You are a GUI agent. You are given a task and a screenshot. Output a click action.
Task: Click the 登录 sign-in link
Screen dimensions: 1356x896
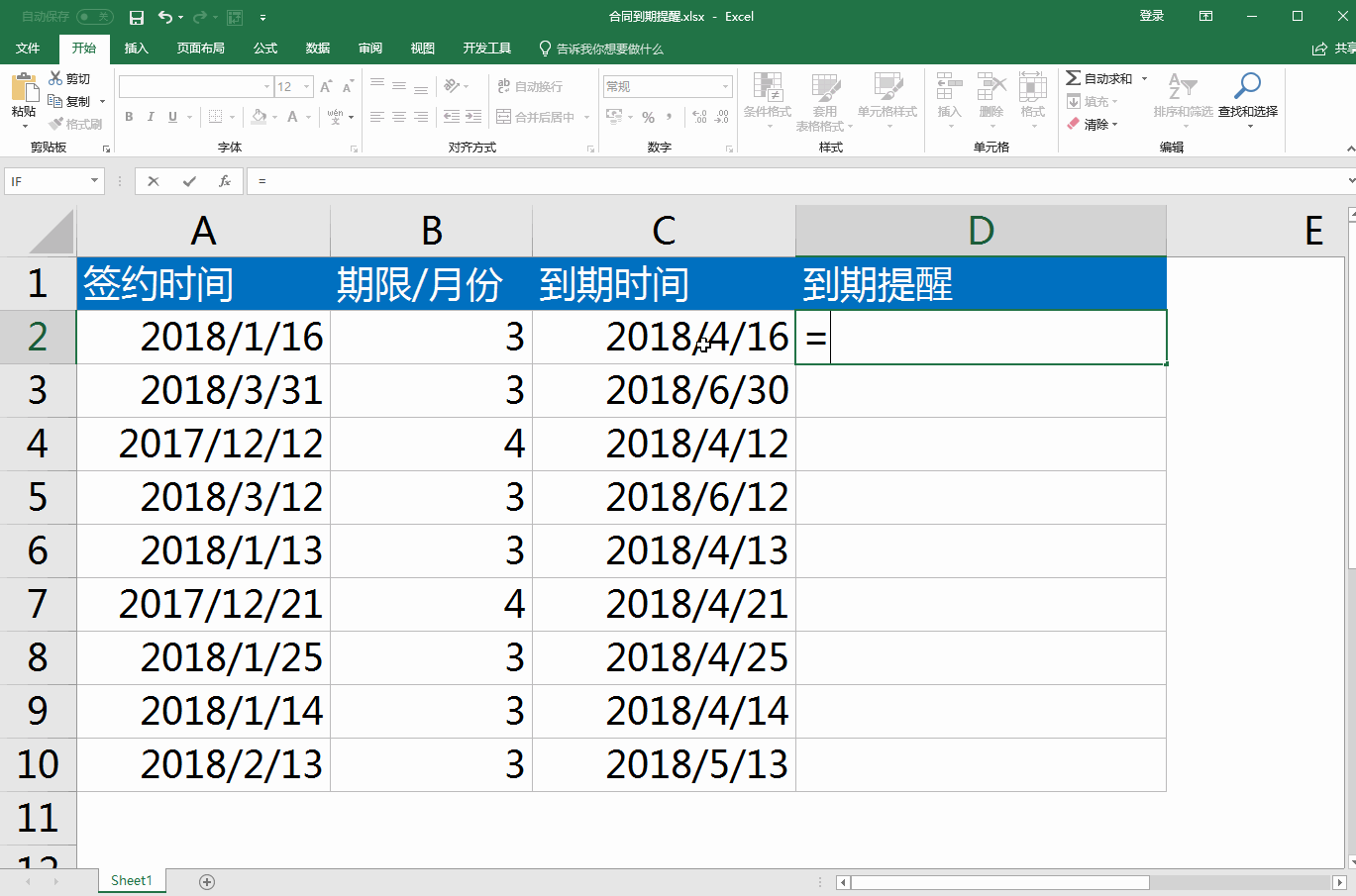coord(1151,16)
